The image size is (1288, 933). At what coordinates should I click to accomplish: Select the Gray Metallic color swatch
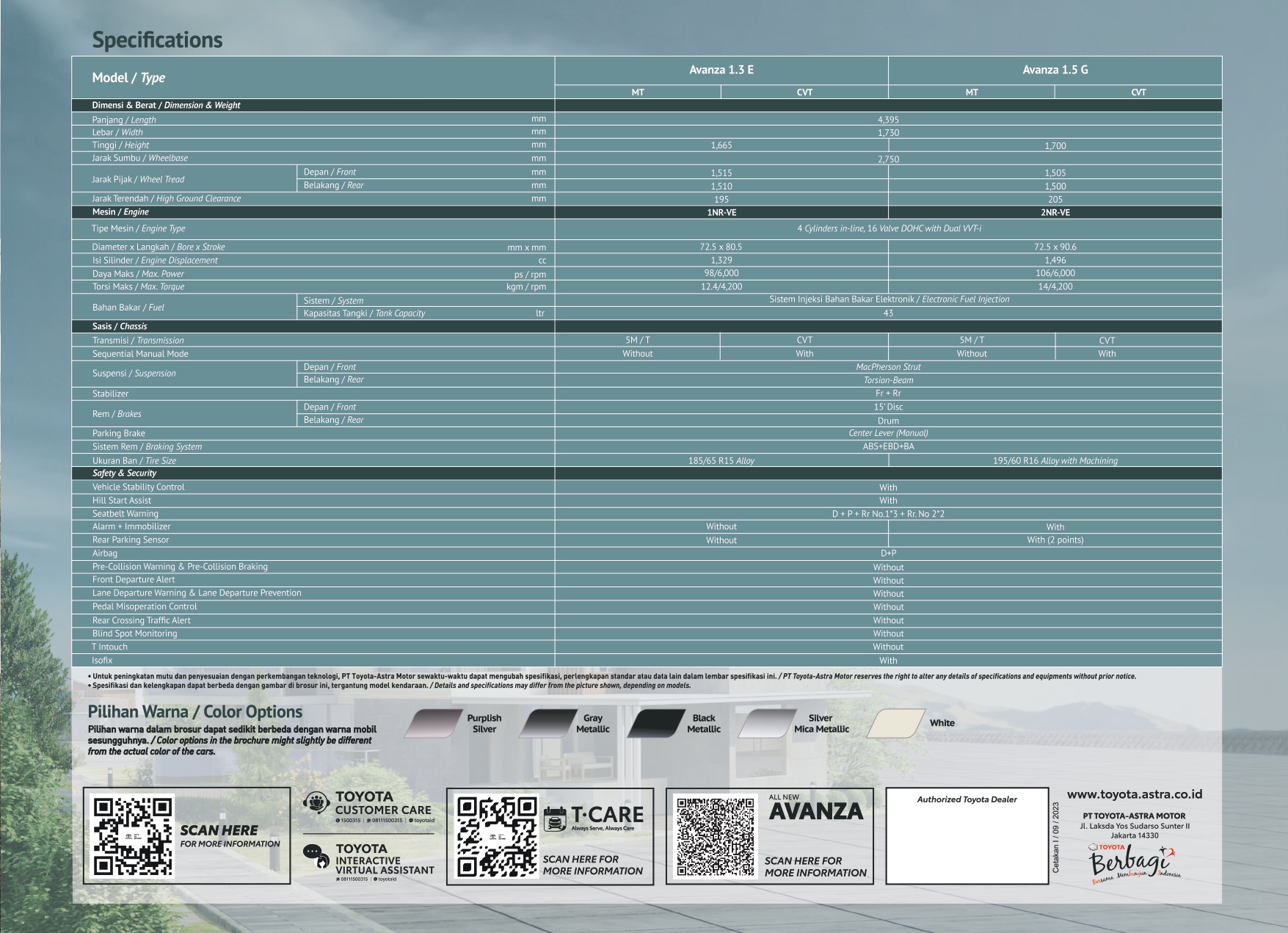pos(547,724)
